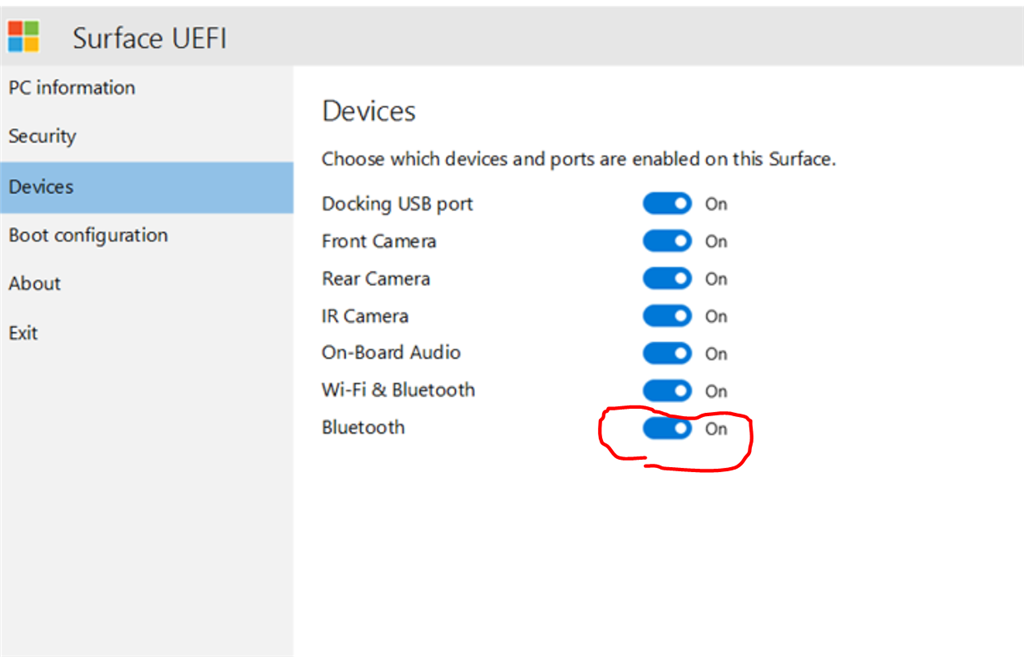Click the Surface UEFI title text

pyautogui.click(x=149, y=39)
